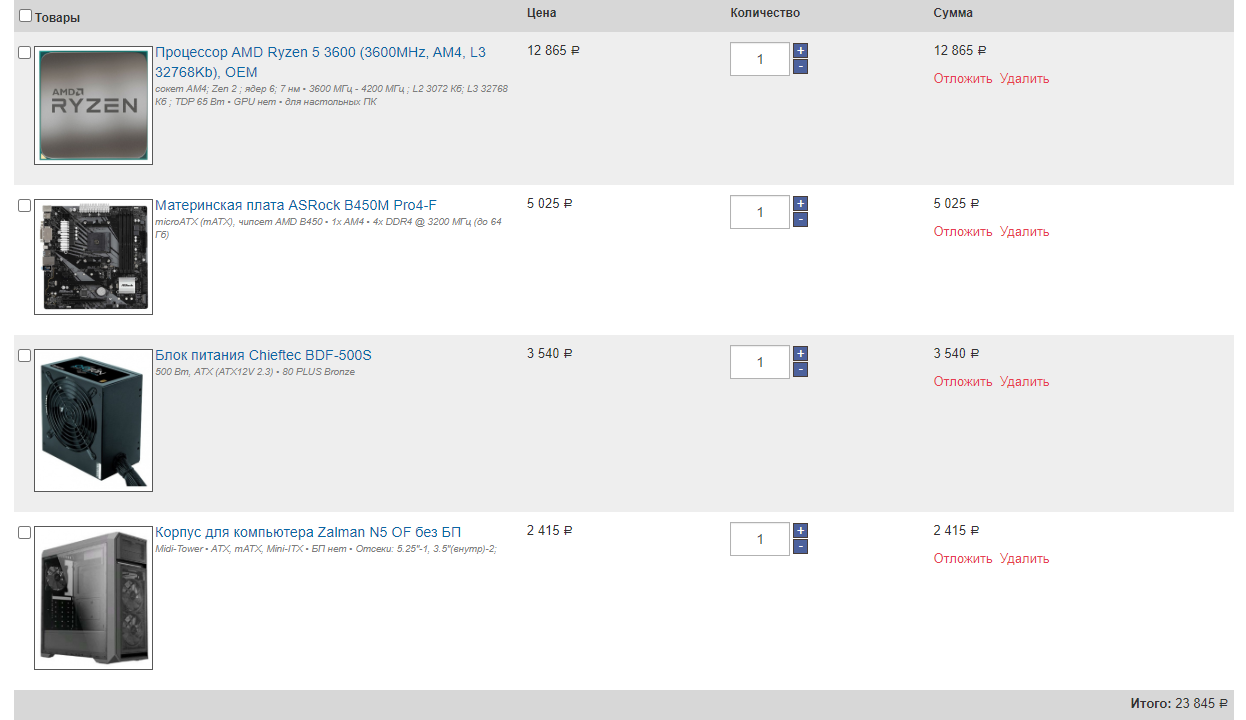Decrease quantity of Zalman N5 OF case
The width and height of the screenshot is (1246, 720).
tap(800, 547)
